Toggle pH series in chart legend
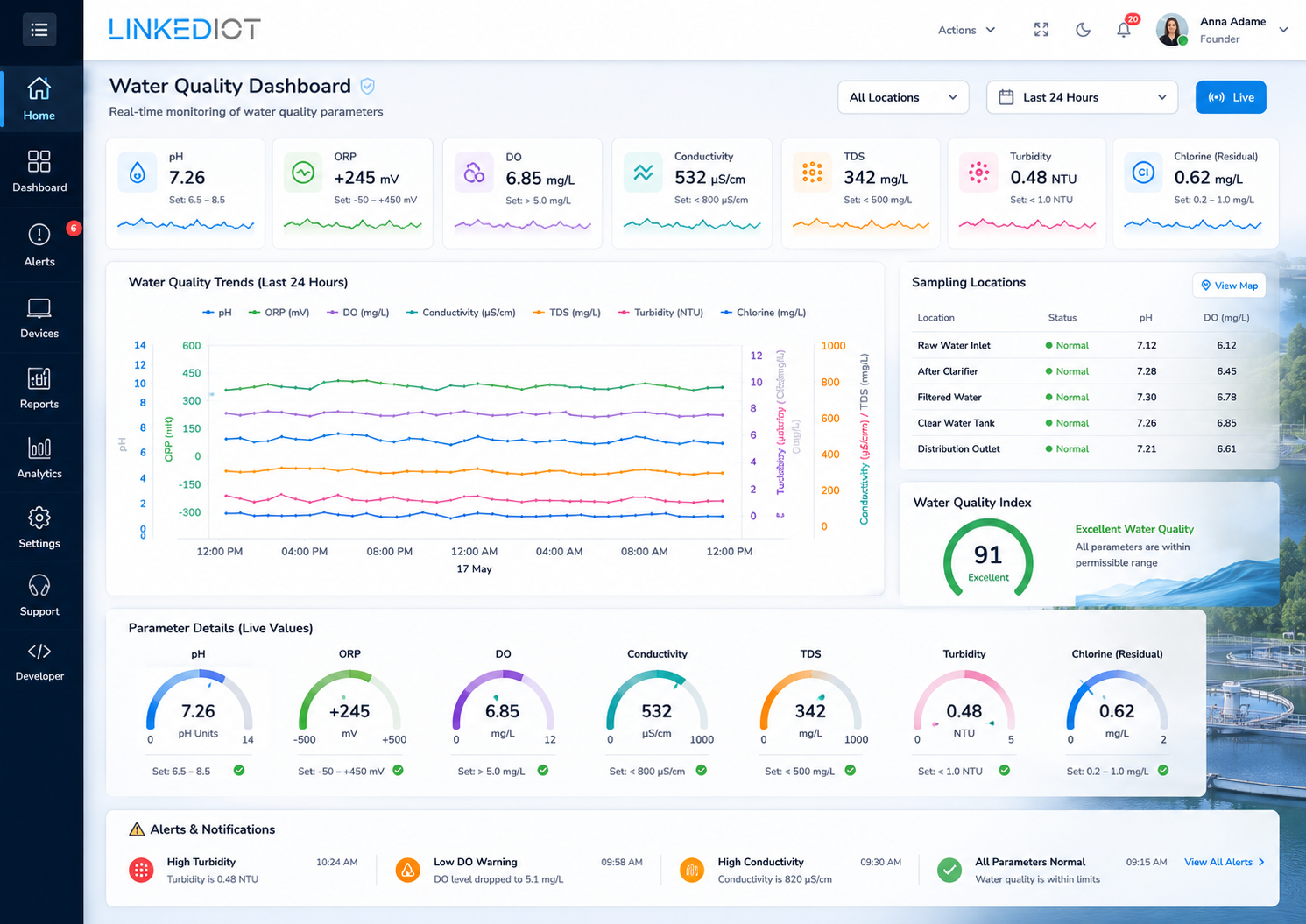Image resolution: width=1306 pixels, height=924 pixels. tap(217, 313)
